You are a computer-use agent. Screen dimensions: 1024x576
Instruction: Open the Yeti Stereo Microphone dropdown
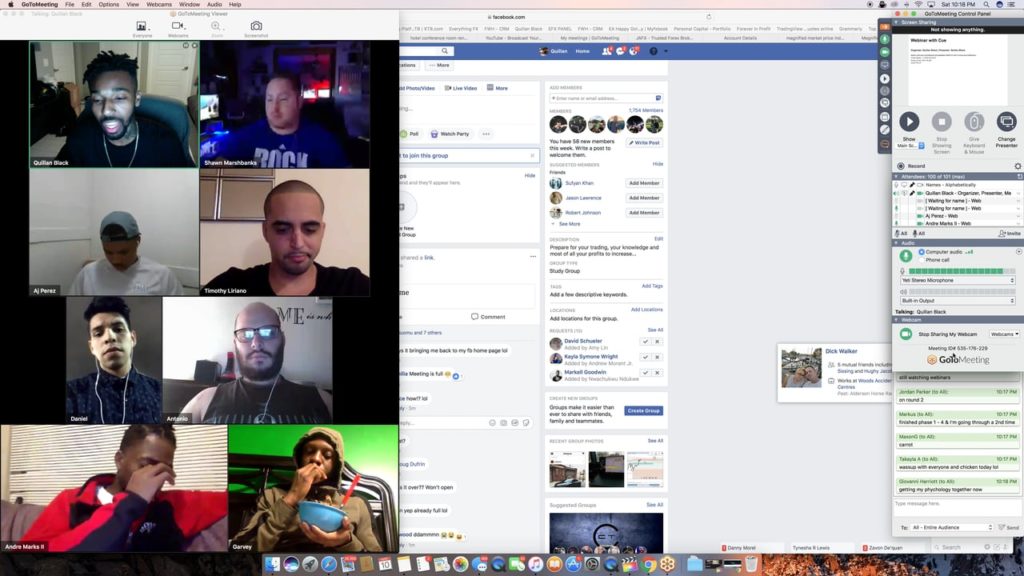[x=957, y=280]
